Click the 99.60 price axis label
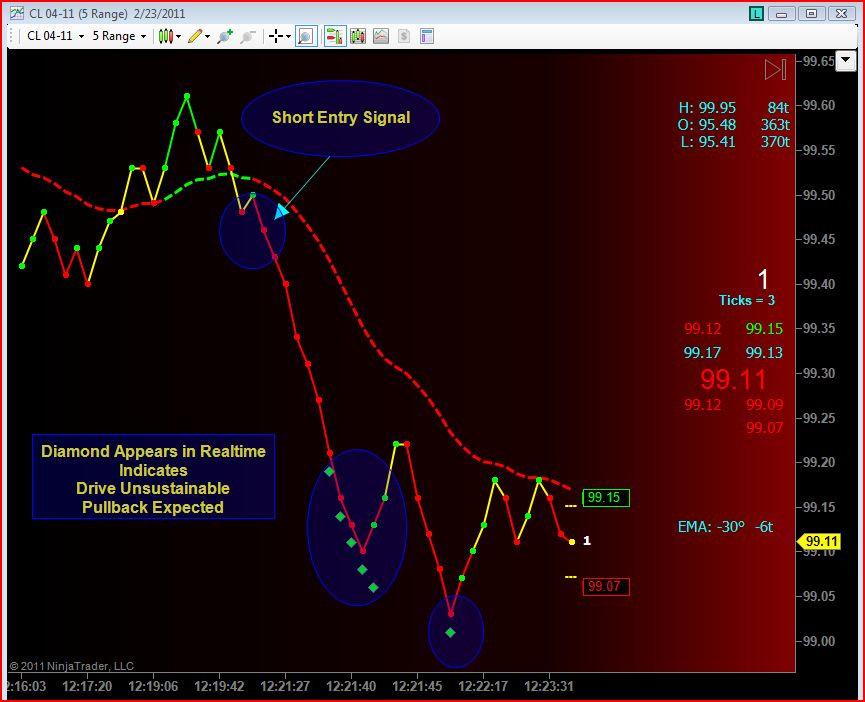Viewport: 865px width, 702px height. click(819, 105)
